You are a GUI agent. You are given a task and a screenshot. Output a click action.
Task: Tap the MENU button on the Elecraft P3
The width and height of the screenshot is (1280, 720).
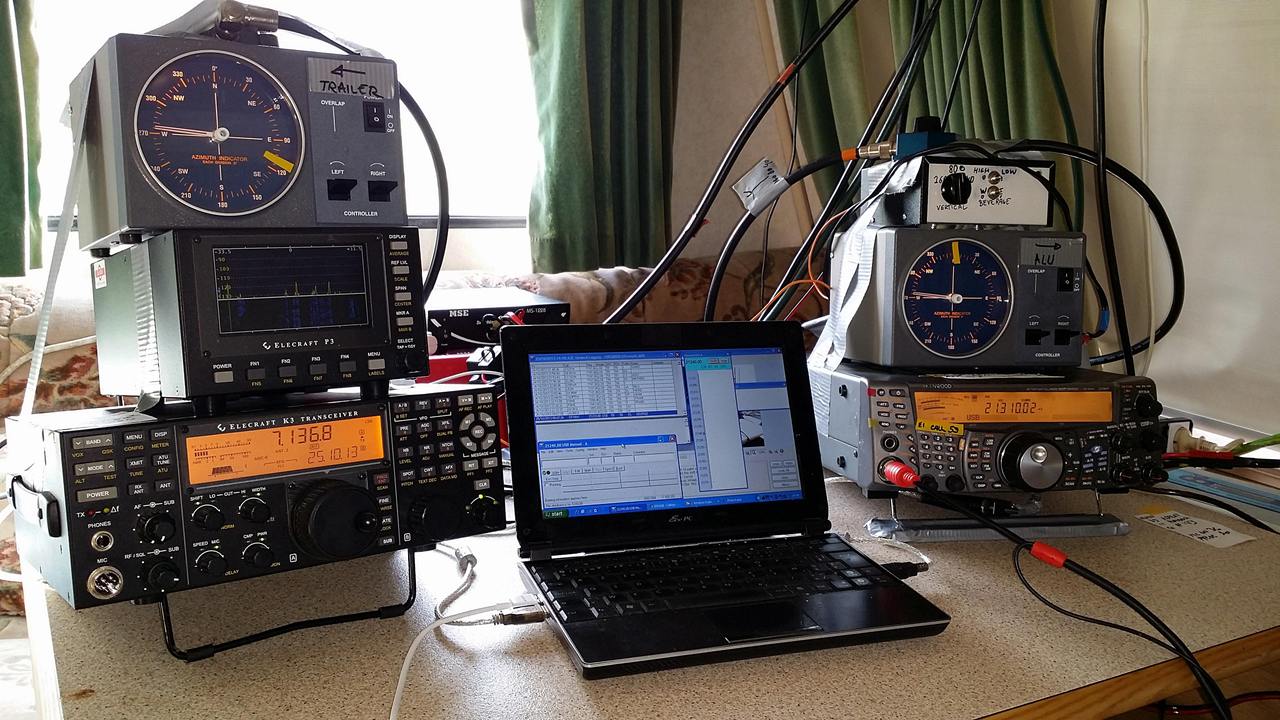376,364
